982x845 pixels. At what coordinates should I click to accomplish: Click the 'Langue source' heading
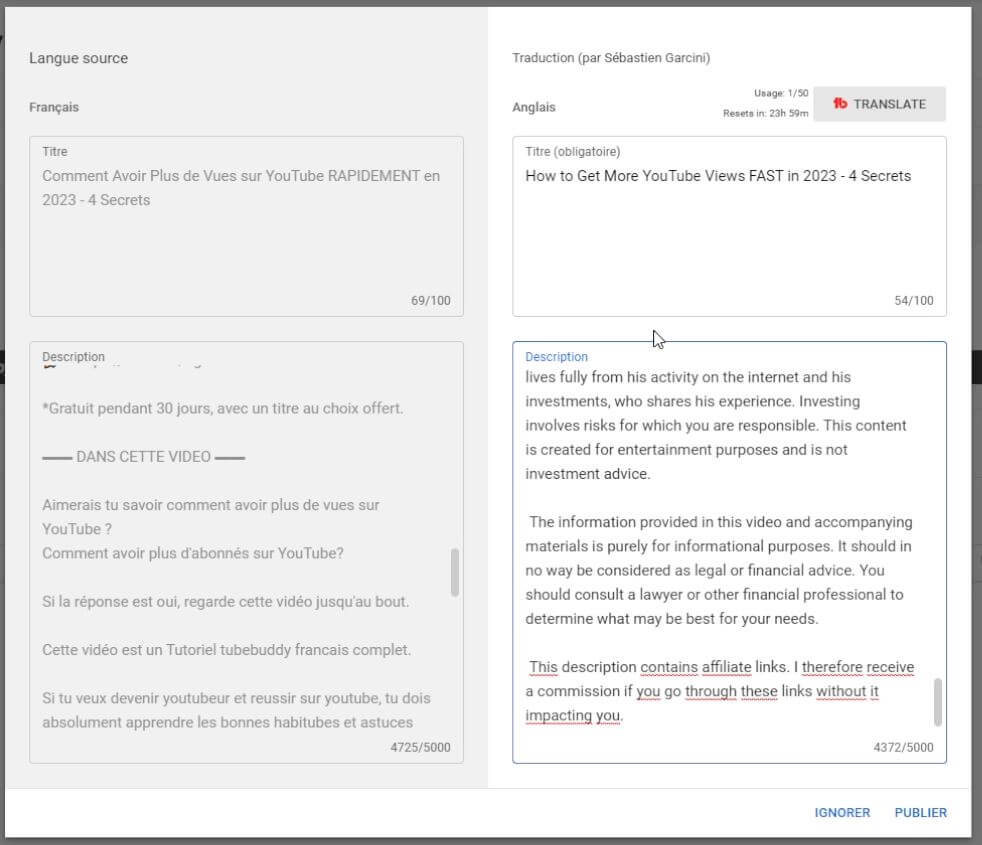point(78,58)
